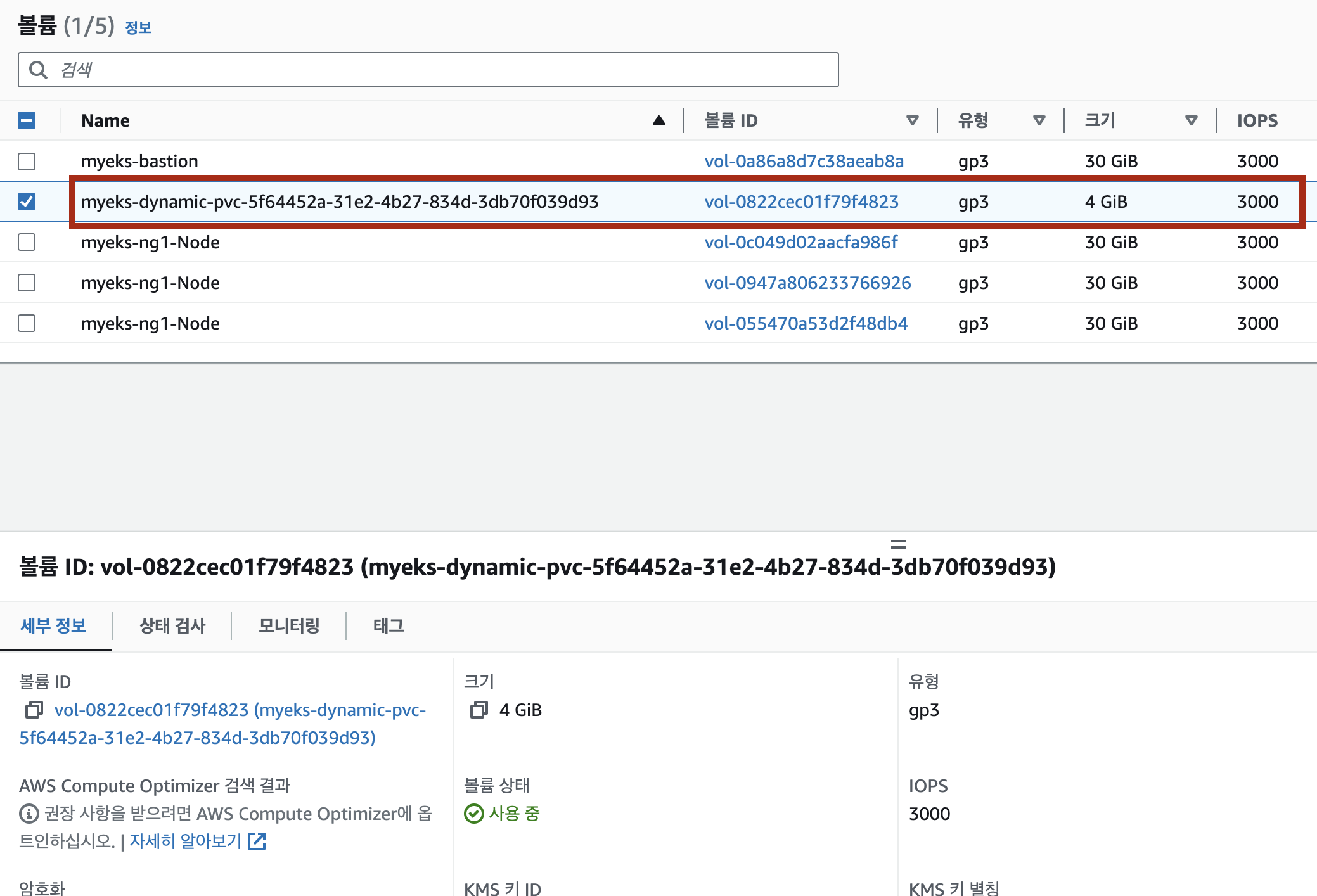Image resolution: width=1317 pixels, height=896 pixels.
Task: Switch to the 태그 tab
Action: coord(389,626)
